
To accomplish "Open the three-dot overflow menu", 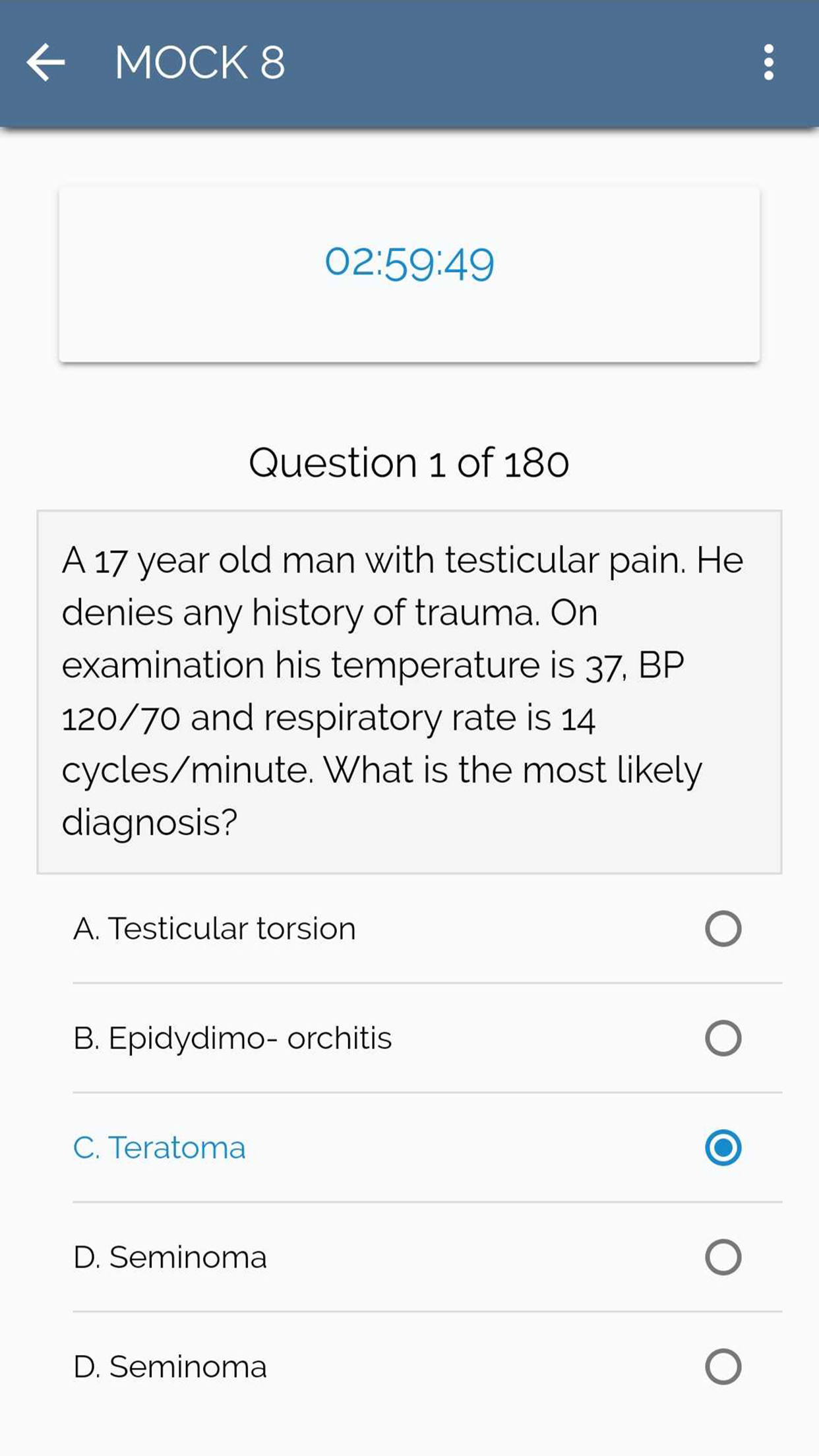I will [x=768, y=63].
